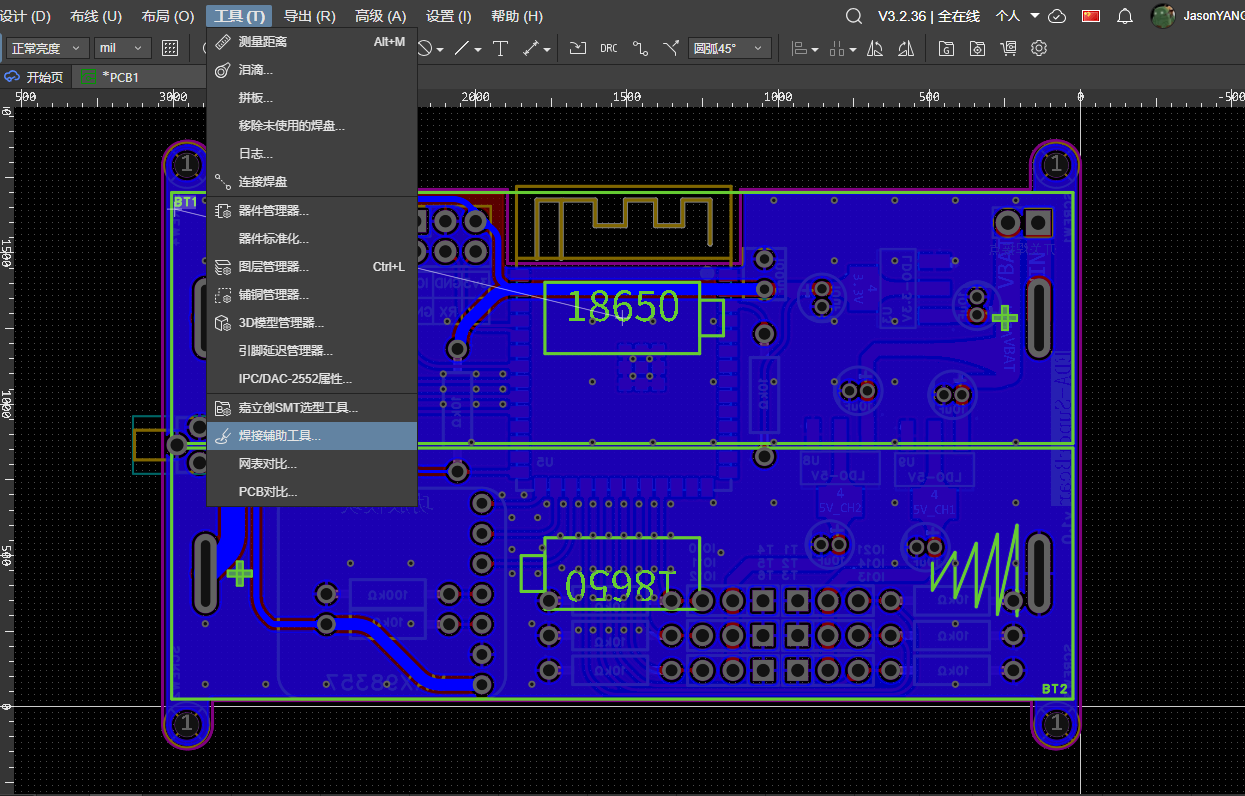
Task: Select the Text tool in toolbar
Action: click(x=501, y=48)
